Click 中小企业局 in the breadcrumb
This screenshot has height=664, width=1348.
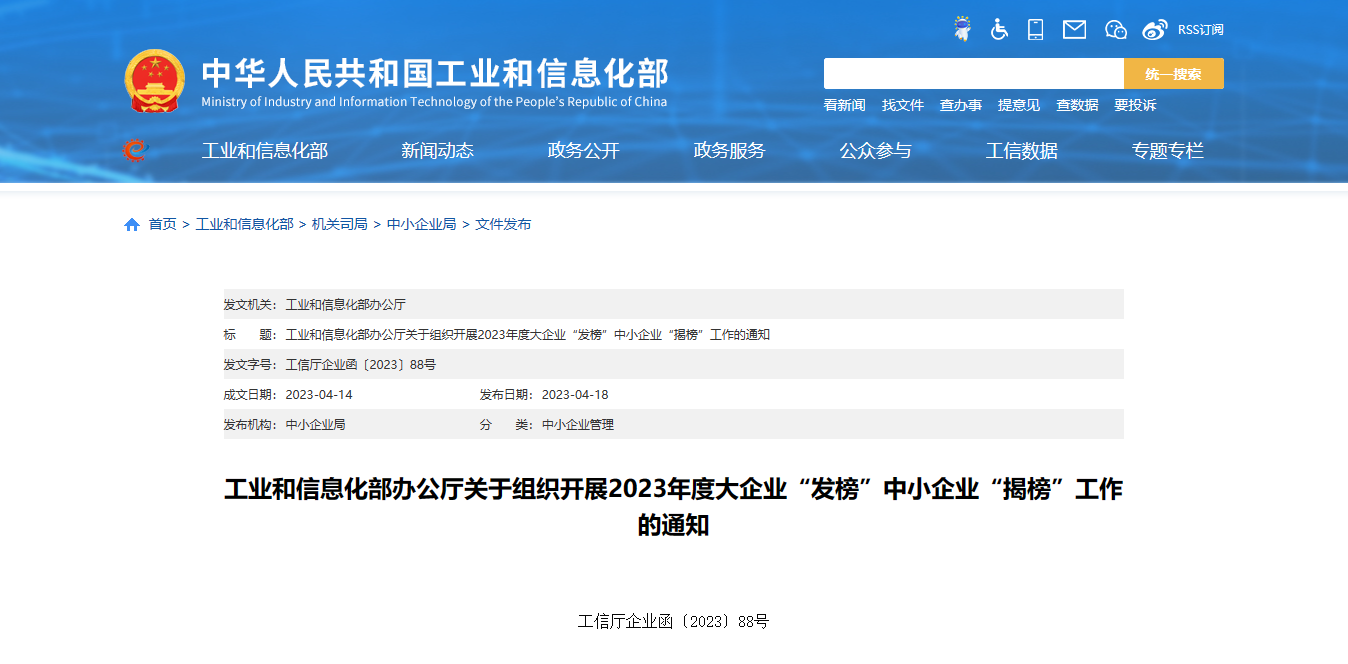click(421, 224)
